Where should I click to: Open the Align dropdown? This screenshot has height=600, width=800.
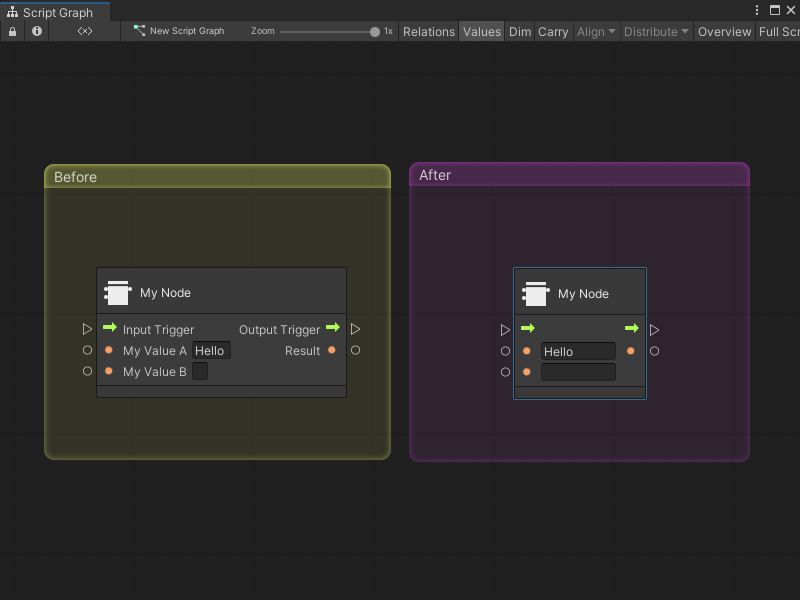pyautogui.click(x=596, y=32)
